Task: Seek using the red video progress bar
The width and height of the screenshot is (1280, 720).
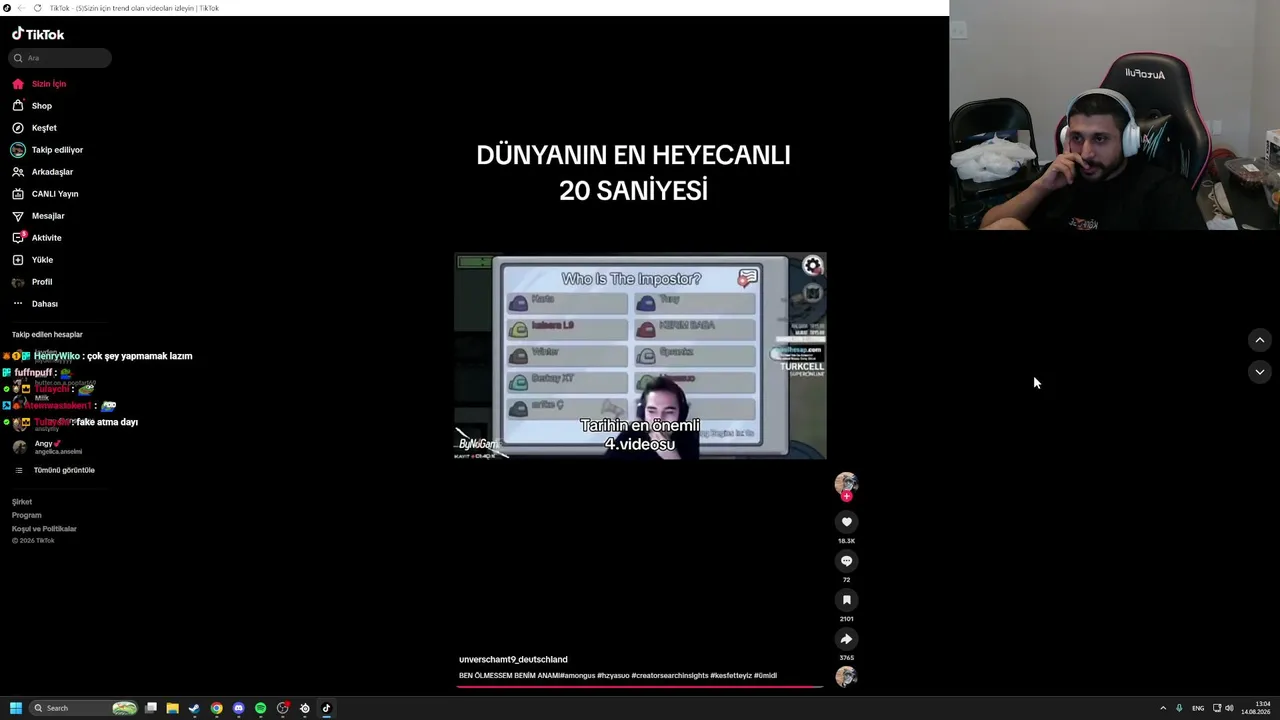Action: (640, 687)
